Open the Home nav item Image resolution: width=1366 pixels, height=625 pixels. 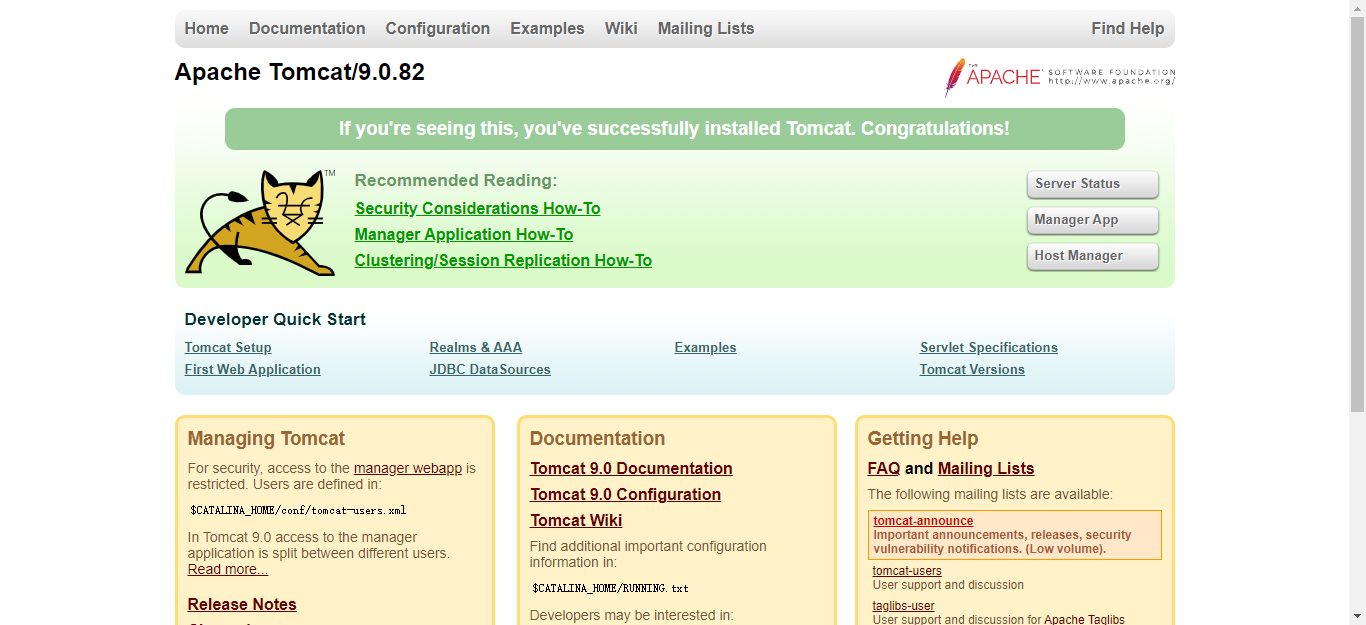207,28
